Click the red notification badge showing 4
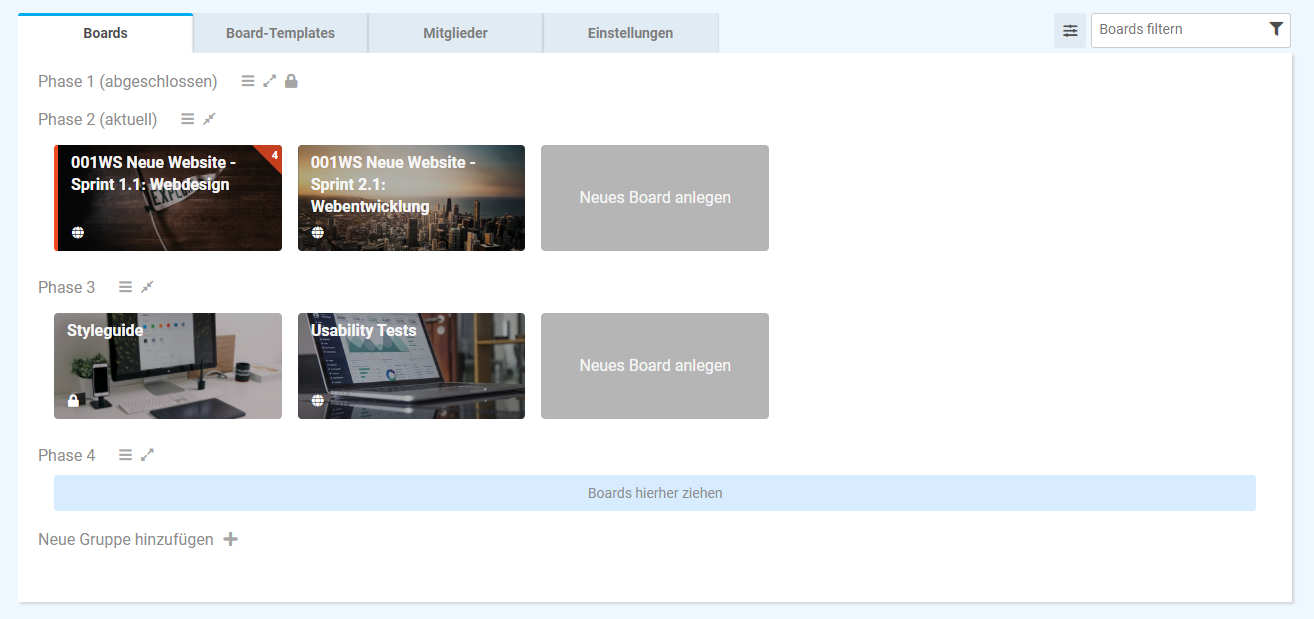The width and height of the screenshot is (1314, 619). [x=273, y=155]
